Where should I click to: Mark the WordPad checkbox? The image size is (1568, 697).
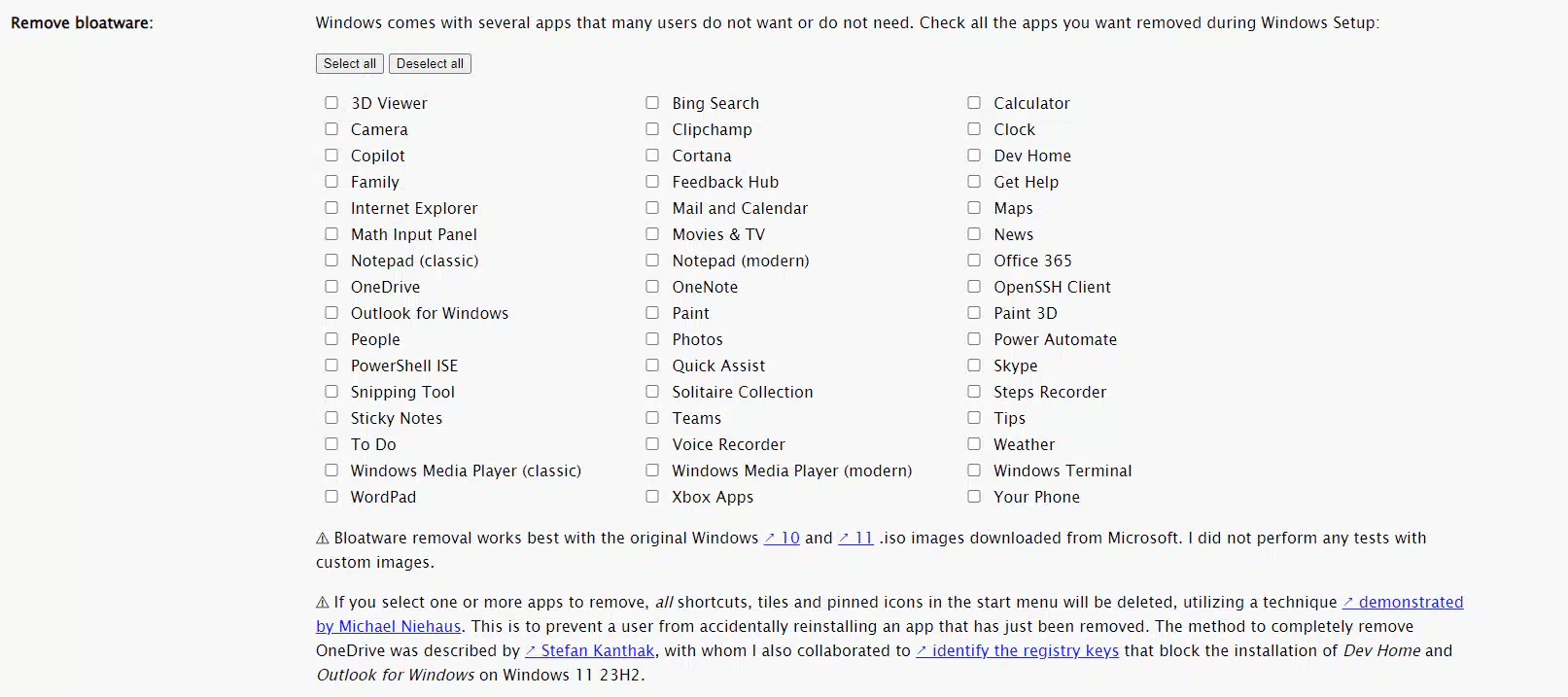click(331, 496)
